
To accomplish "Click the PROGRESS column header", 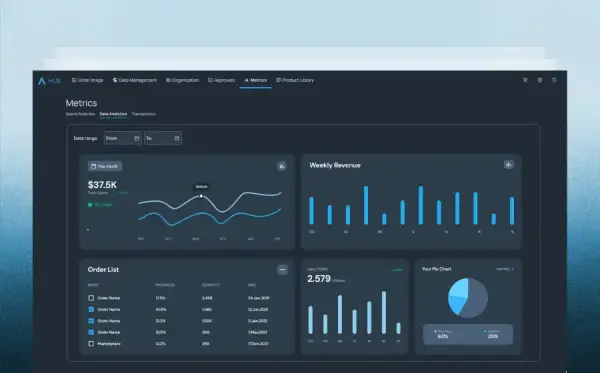I will [165, 285].
